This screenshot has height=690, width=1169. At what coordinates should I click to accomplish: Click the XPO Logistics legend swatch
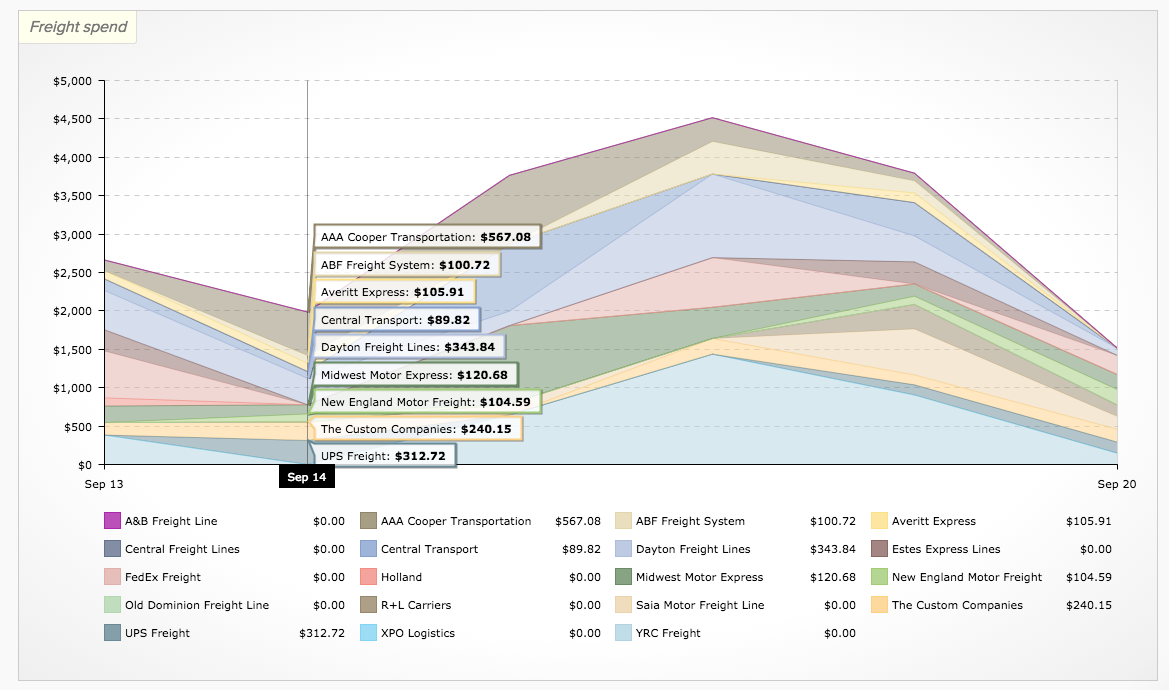(x=368, y=633)
